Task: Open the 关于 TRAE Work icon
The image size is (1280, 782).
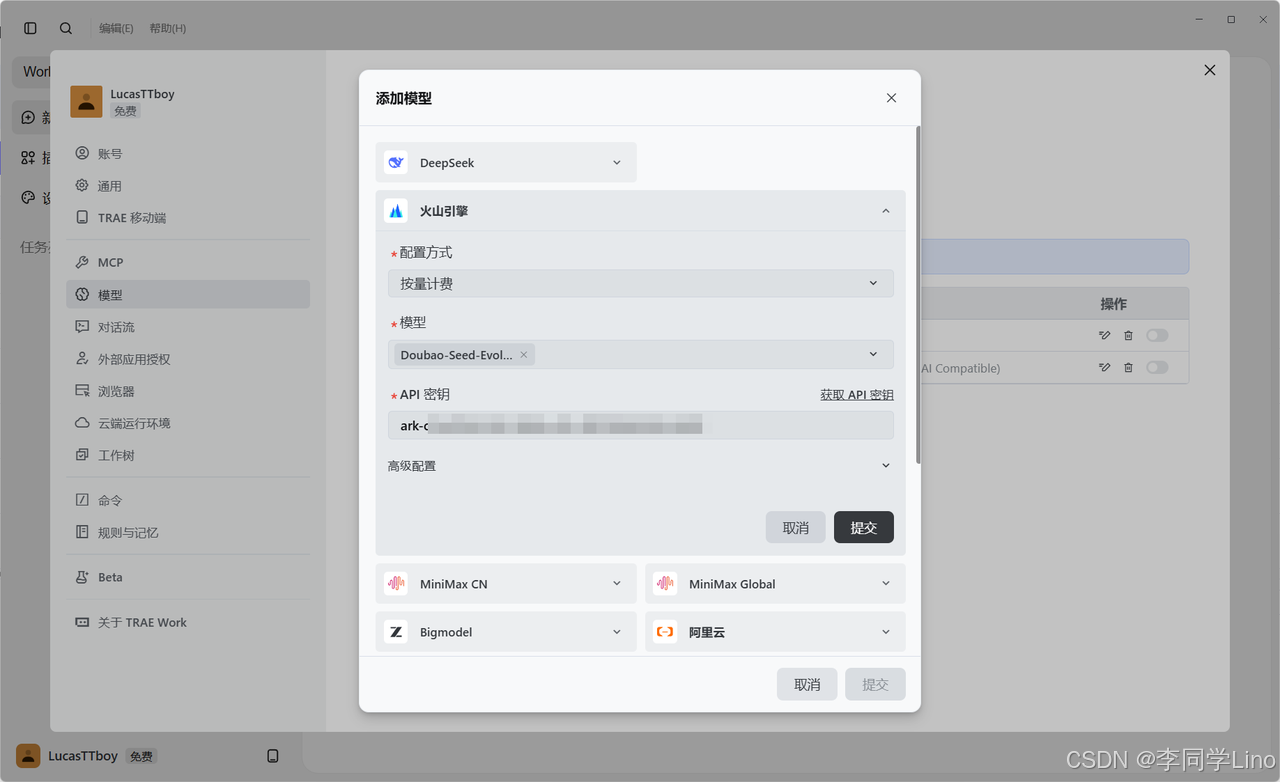Action: pos(82,622)
